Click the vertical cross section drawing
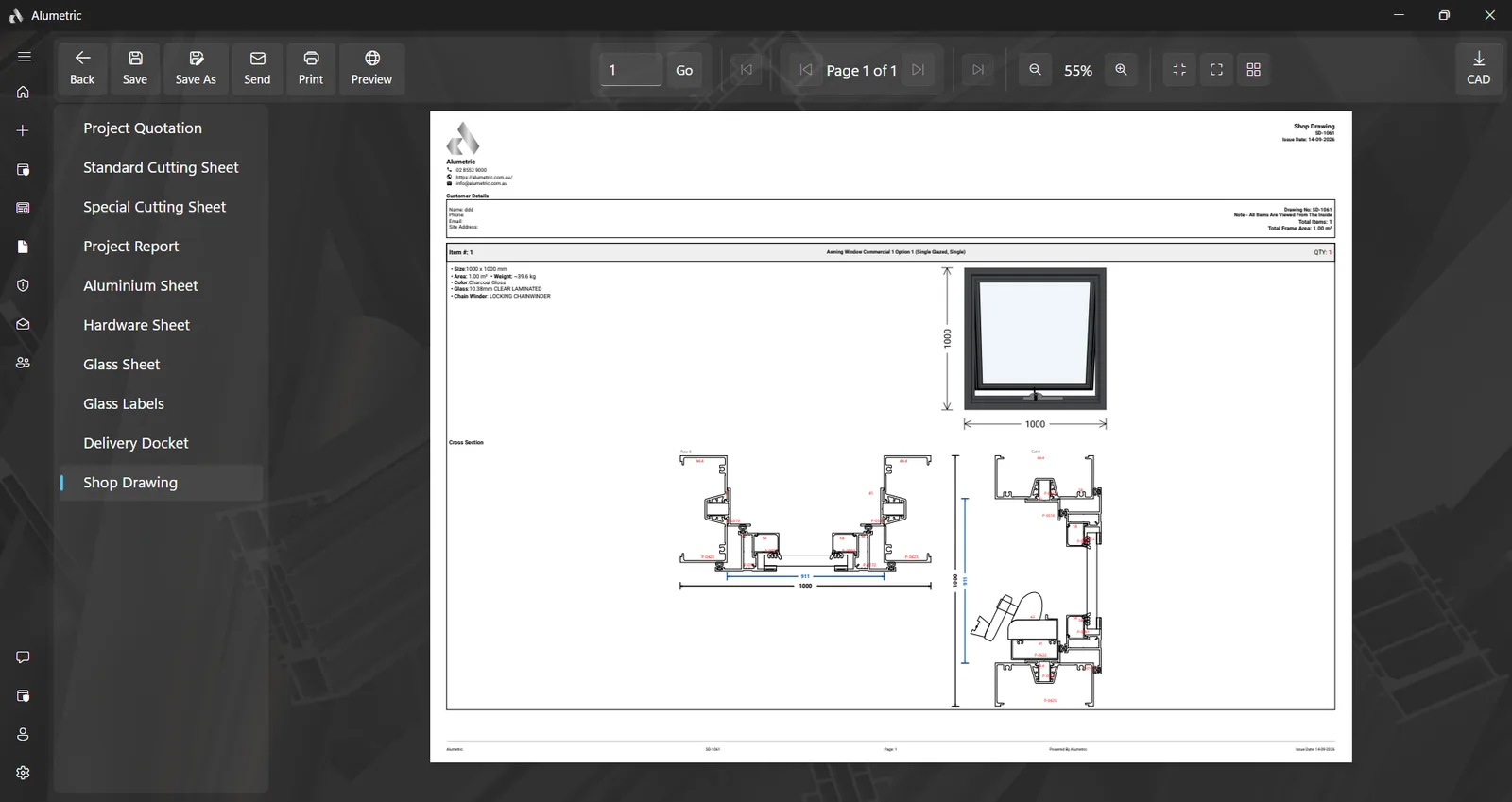Screen dimensions: 1512x802 click(x=1037, y=579)
